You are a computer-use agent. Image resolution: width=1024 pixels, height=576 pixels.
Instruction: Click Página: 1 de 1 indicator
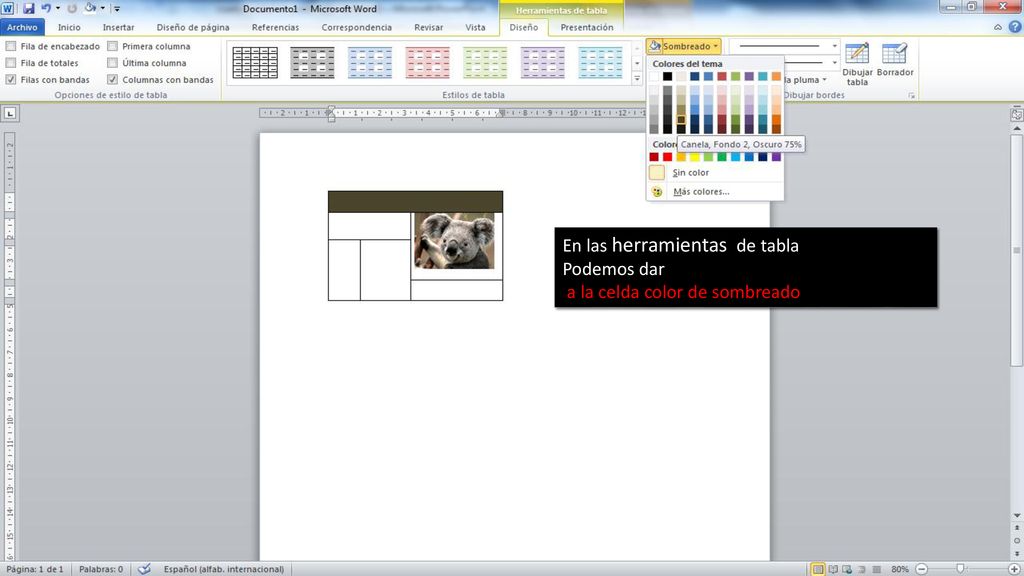(35, 569)
